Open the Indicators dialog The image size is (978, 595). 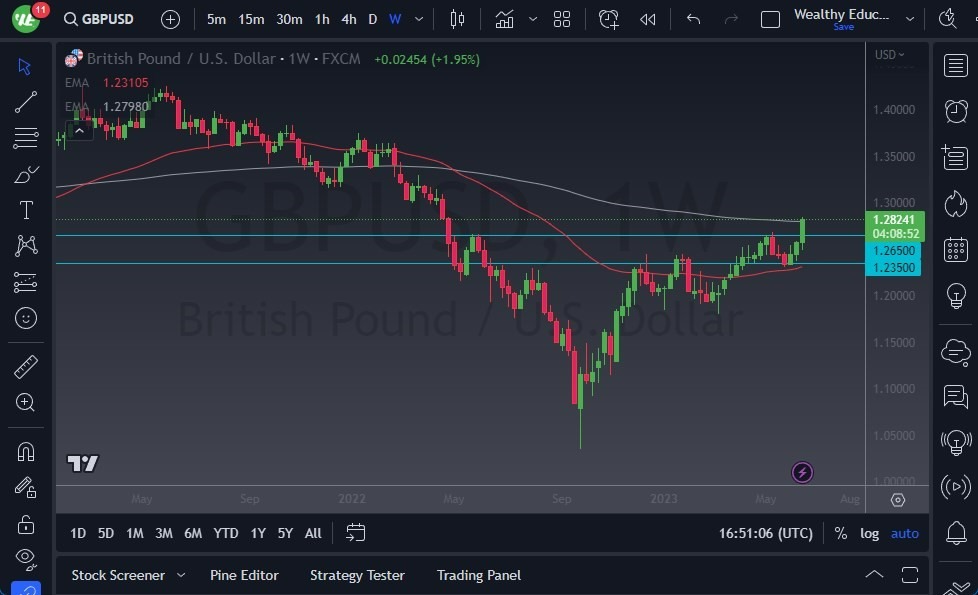click(x=505, y=18)
